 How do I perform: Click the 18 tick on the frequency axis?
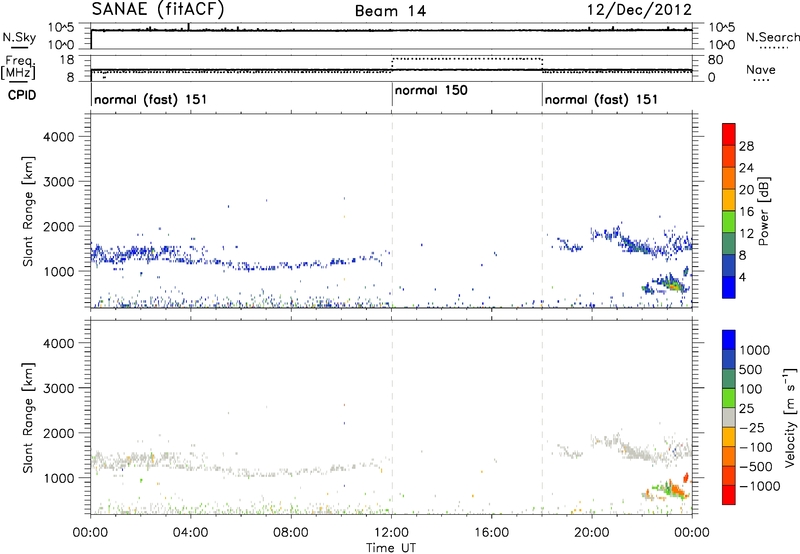pyautogui.click(x=66, y=60)
